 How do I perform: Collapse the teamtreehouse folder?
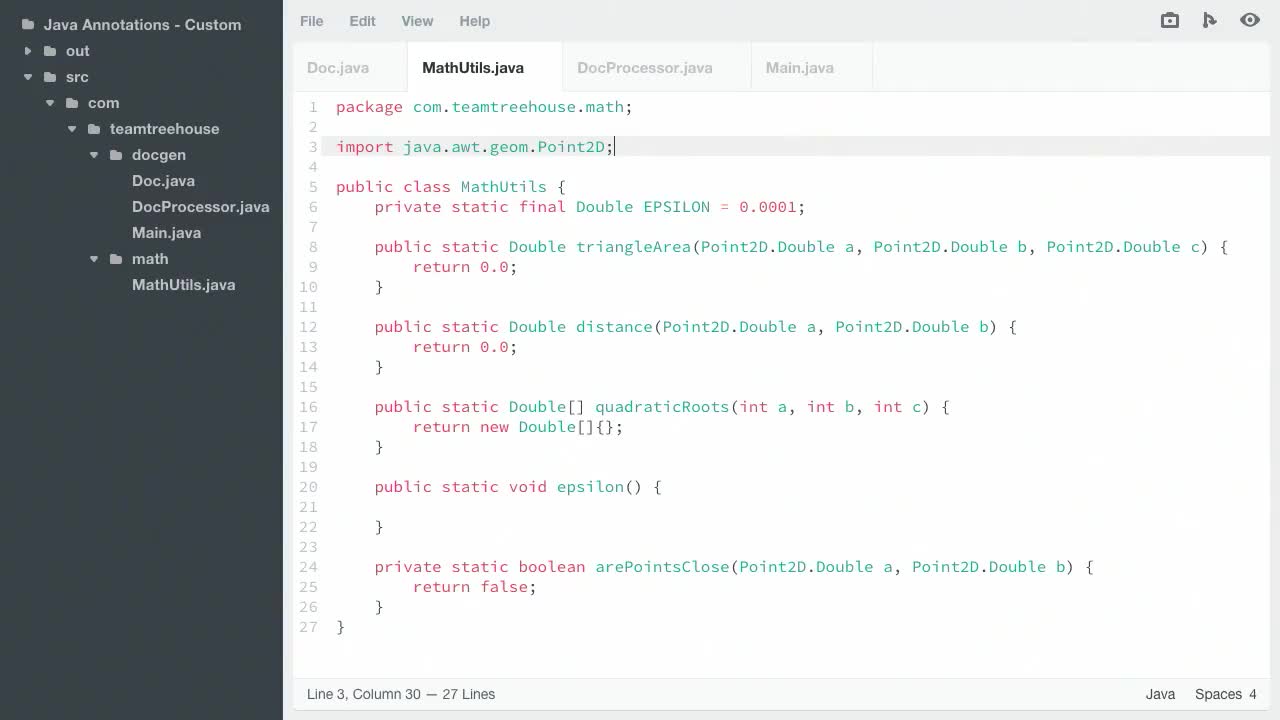click(x=71, y=129)
